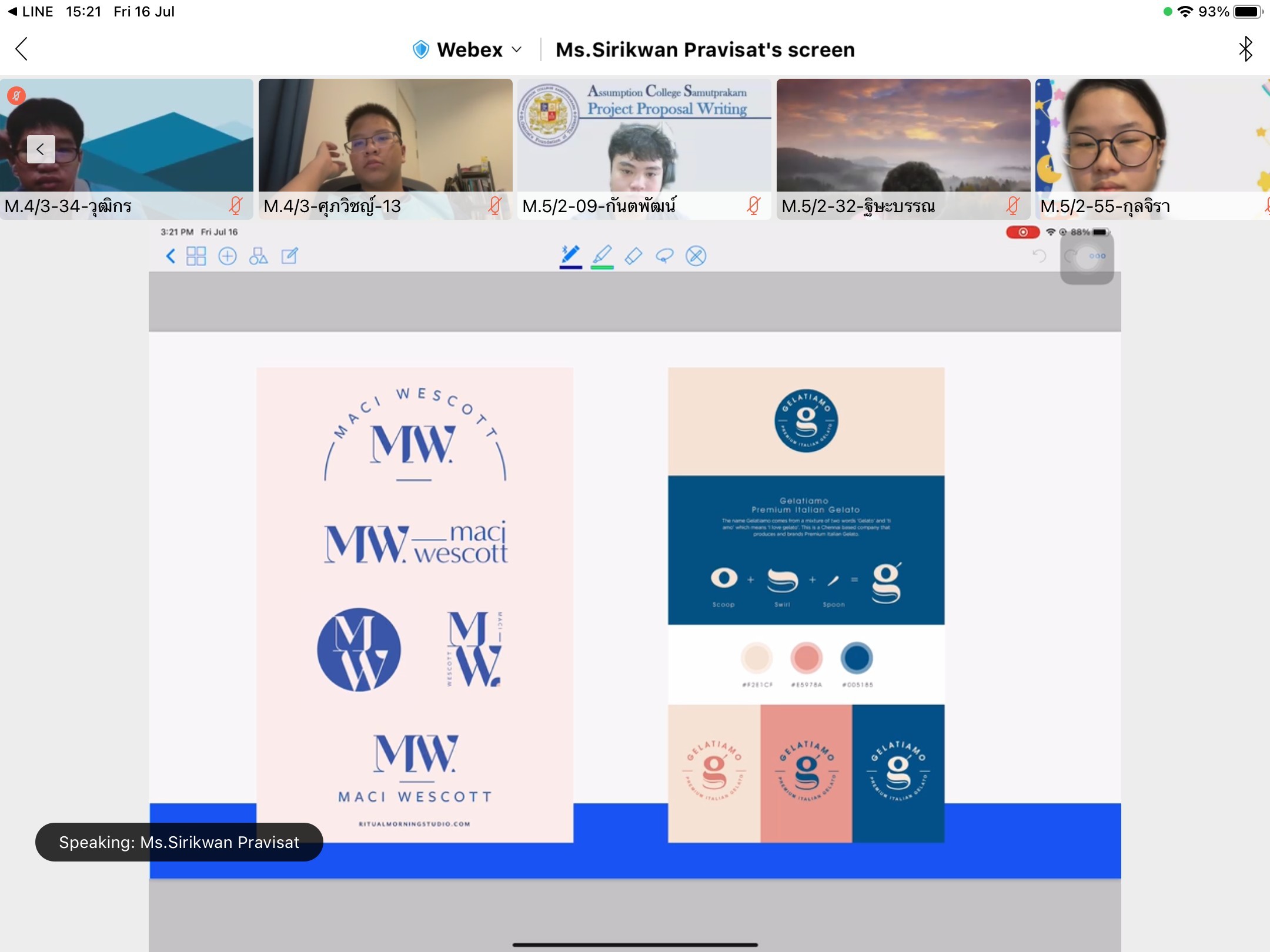Viewport: 1270px width, 952px height.
Task: Tap the red screen recording indicator
Action: pos(1023,232)
